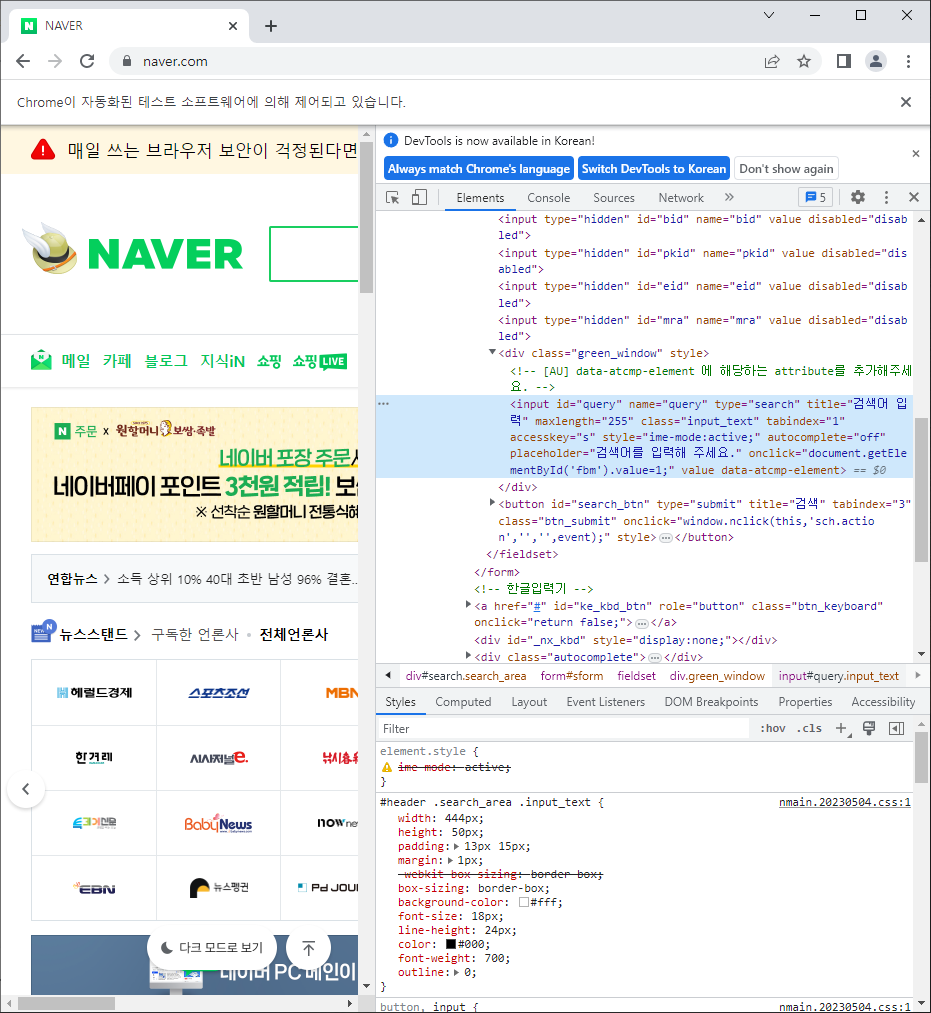Switch to the Elements tab
The height and width of the screenshot is (1013, 931).
point(480,198)
